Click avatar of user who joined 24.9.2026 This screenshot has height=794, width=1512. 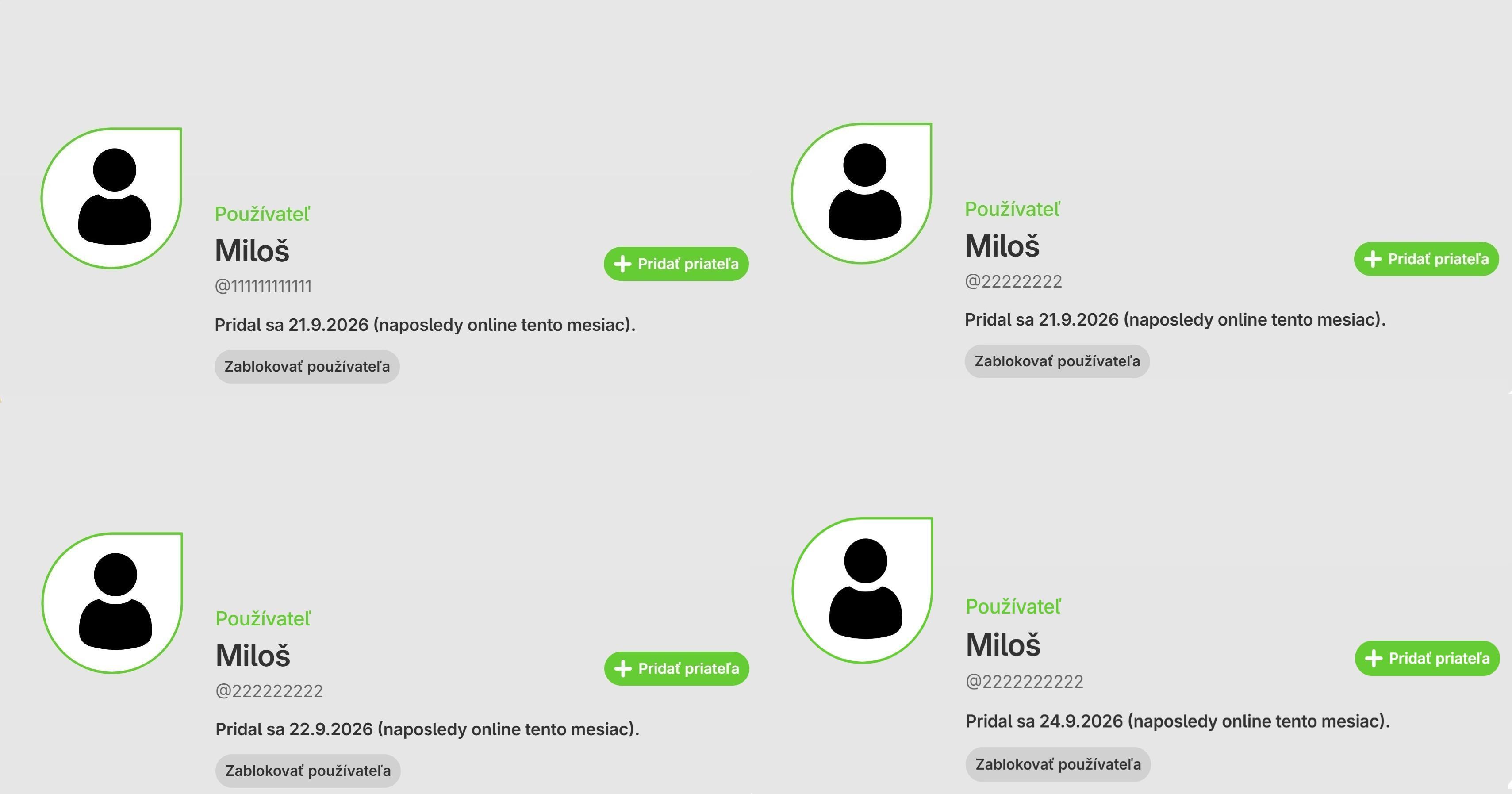862,590
